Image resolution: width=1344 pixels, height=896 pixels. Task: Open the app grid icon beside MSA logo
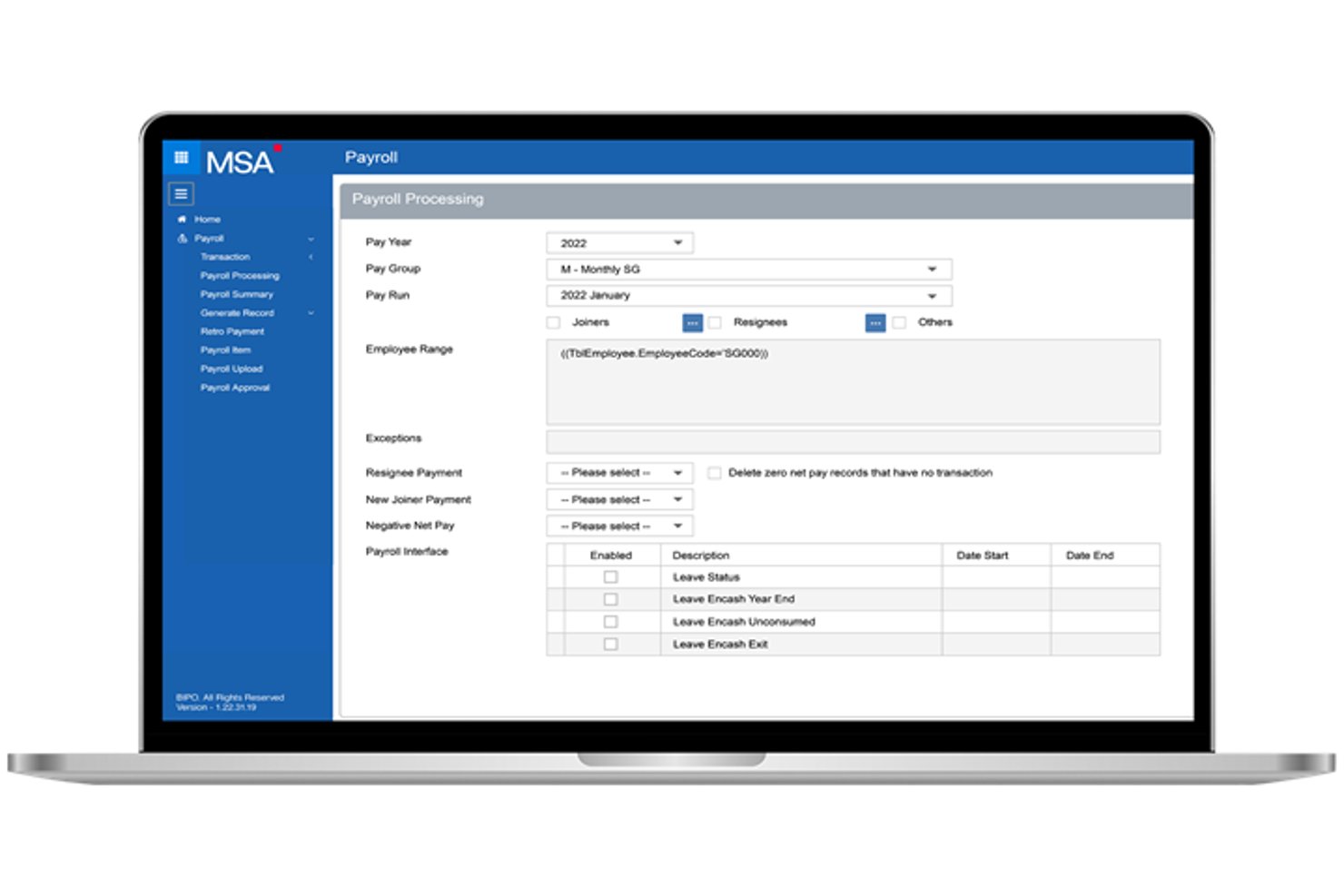tap(181, 157)
